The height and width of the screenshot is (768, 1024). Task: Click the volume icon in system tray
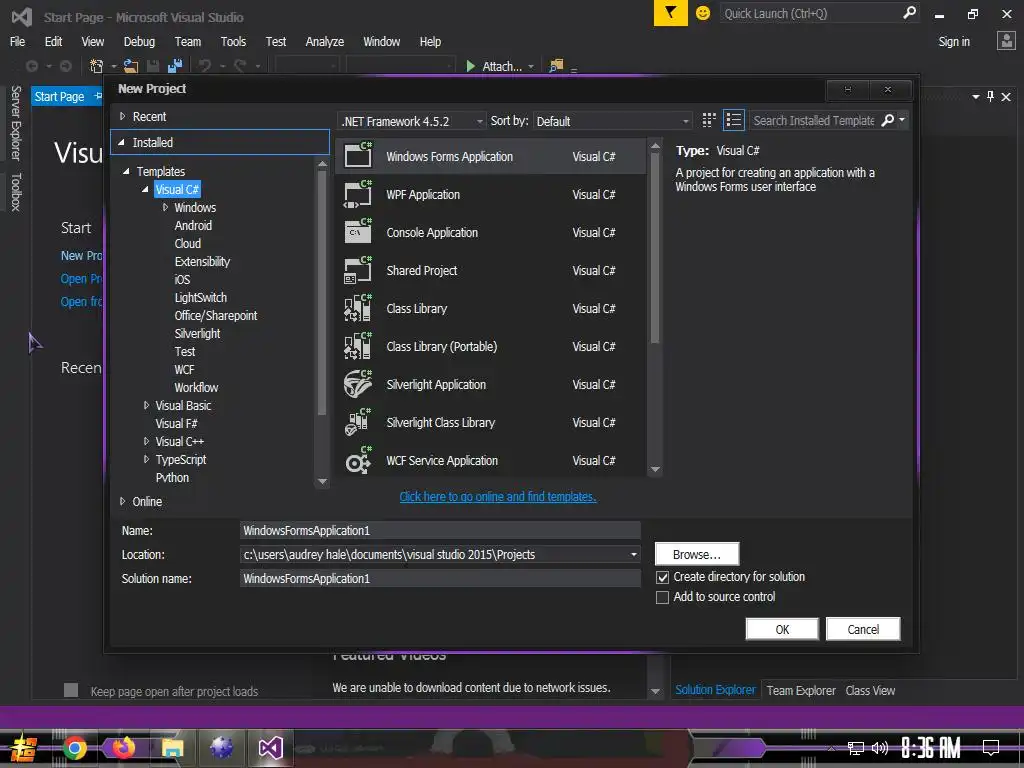pos(880,748)
